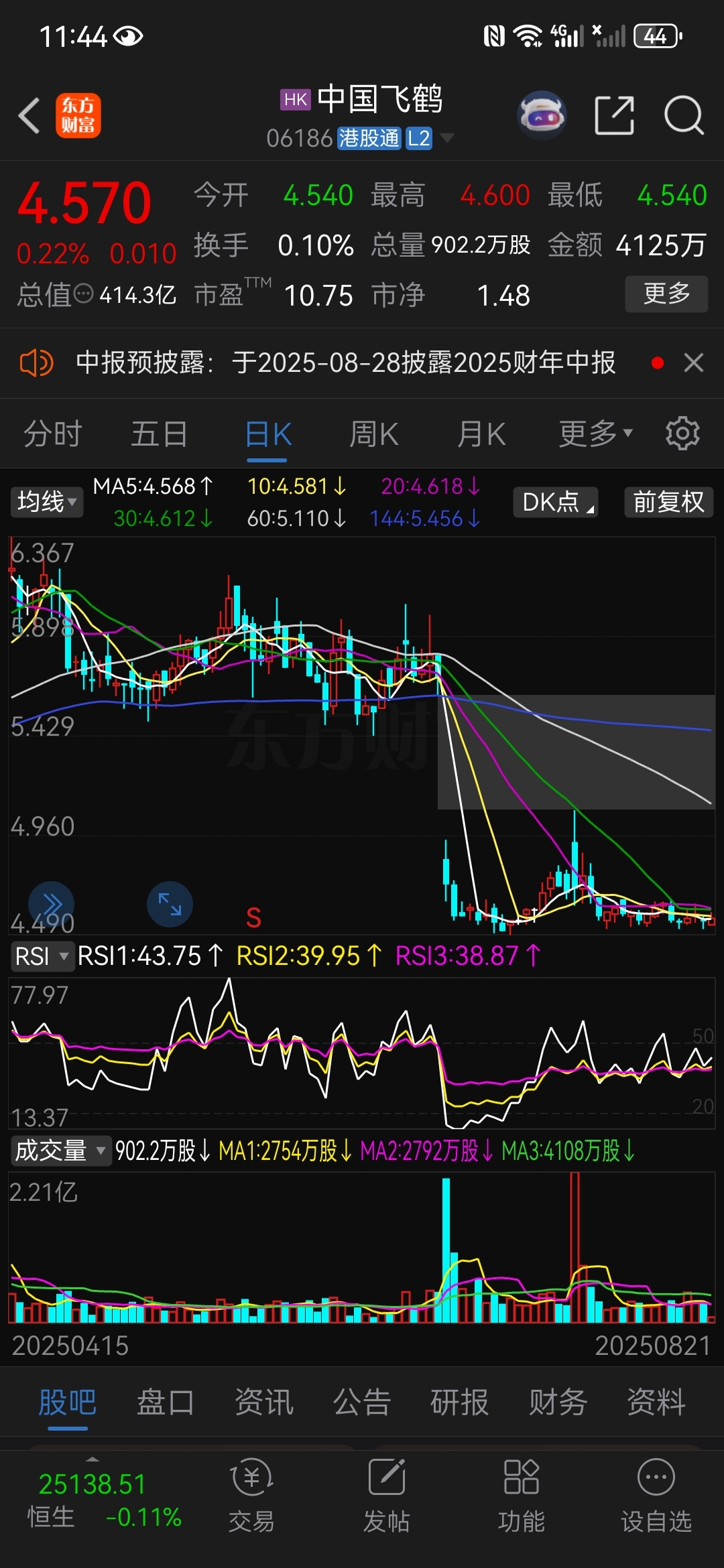Tap the current price 4.570
This screenshot has height=1568, width=724.
[84, 203]
